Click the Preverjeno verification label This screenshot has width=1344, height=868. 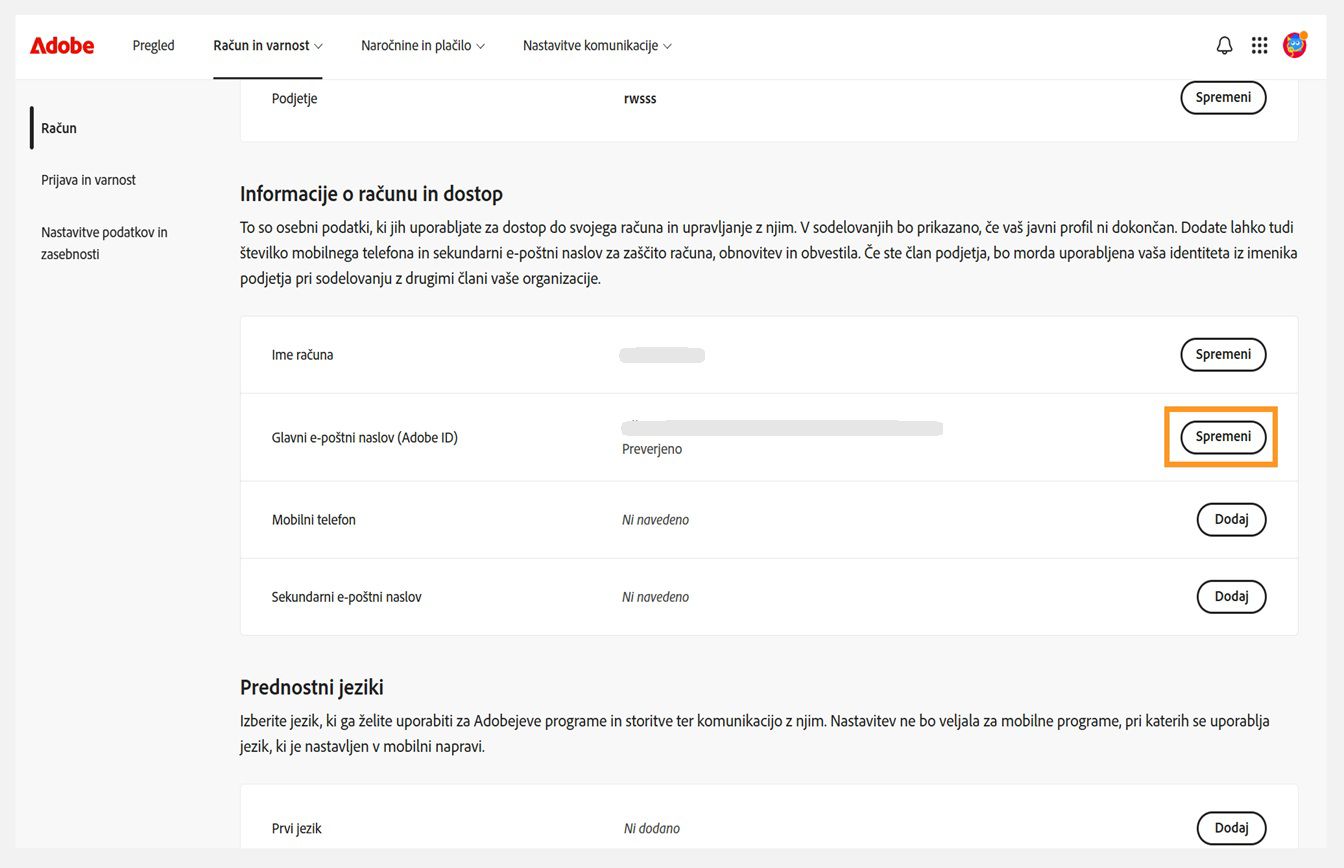click(x=652, y=448)
